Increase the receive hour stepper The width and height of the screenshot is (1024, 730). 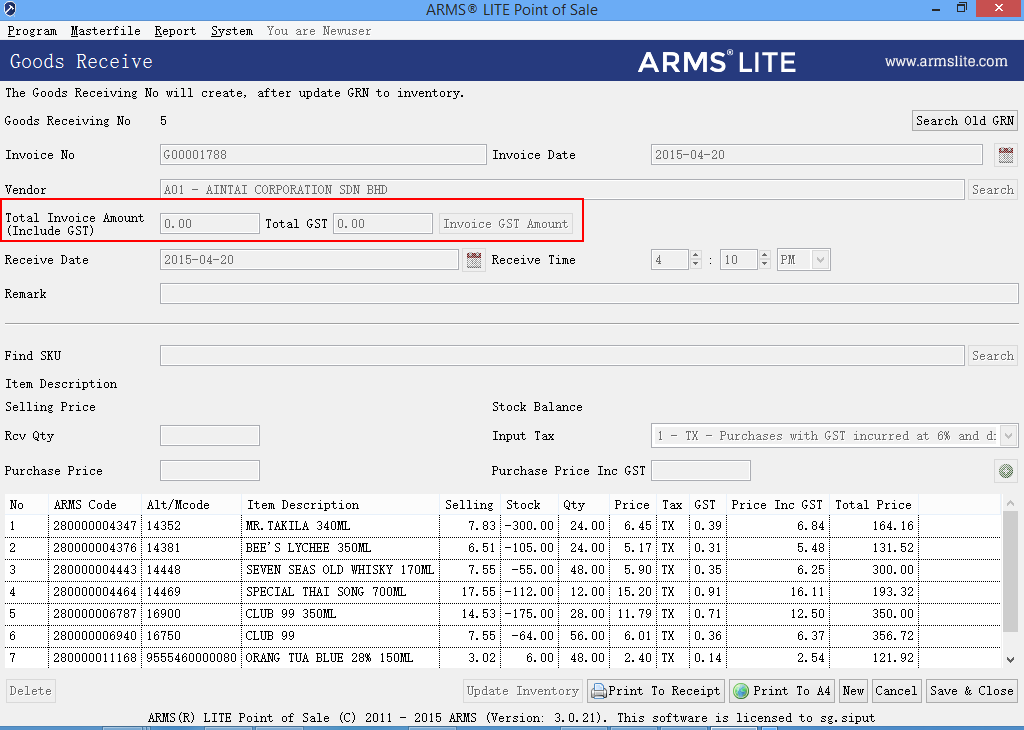(696, 255)
